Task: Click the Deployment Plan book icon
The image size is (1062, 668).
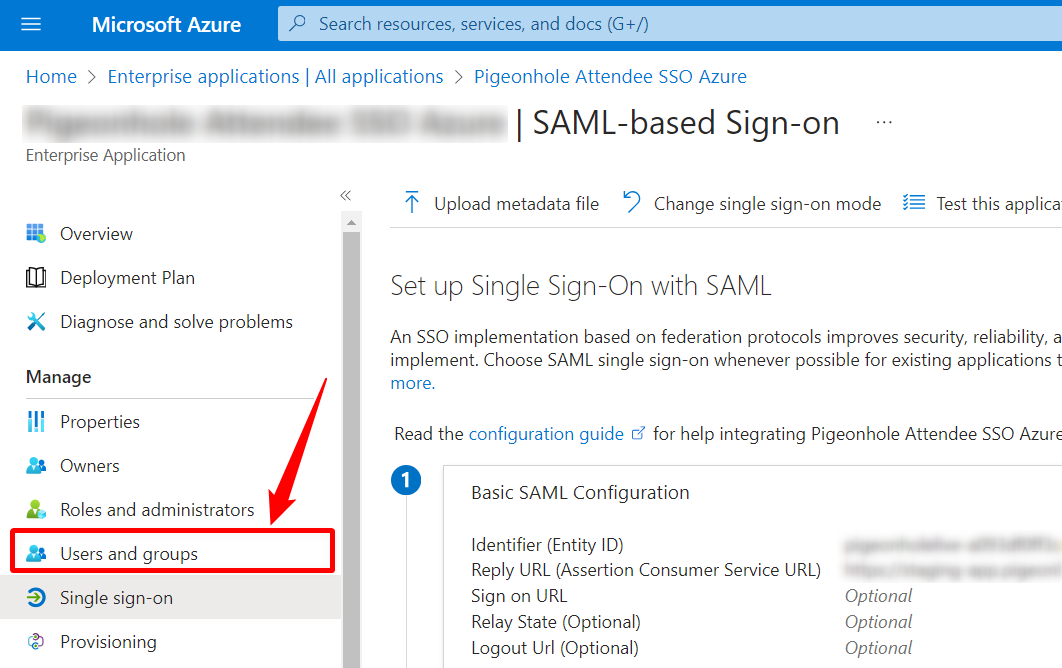Action: [36, 278]
